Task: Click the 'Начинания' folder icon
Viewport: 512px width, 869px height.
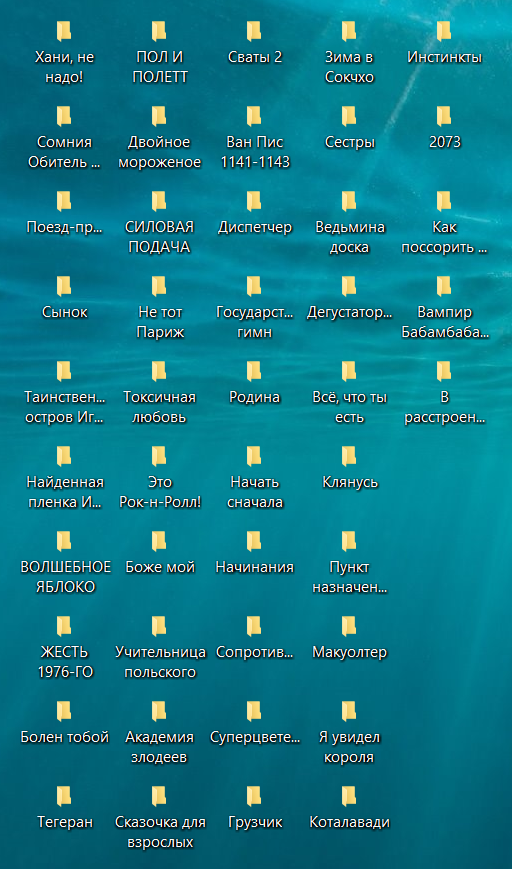Action: pos(254,541)
